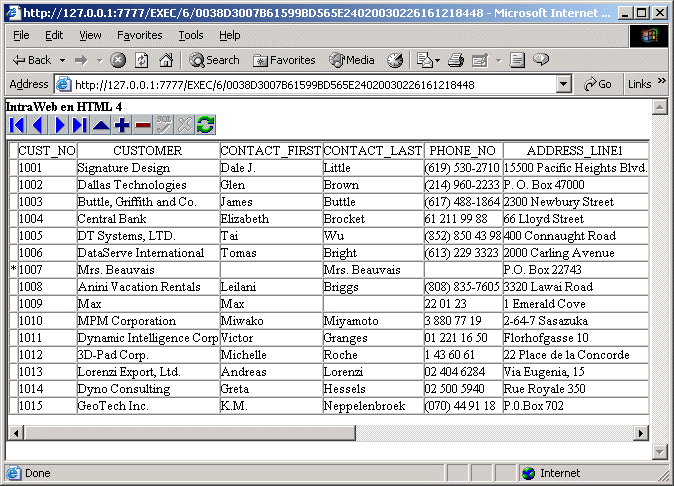Click the previous record navigator arrow
The image size is (674, 486).
coord(38,125)
